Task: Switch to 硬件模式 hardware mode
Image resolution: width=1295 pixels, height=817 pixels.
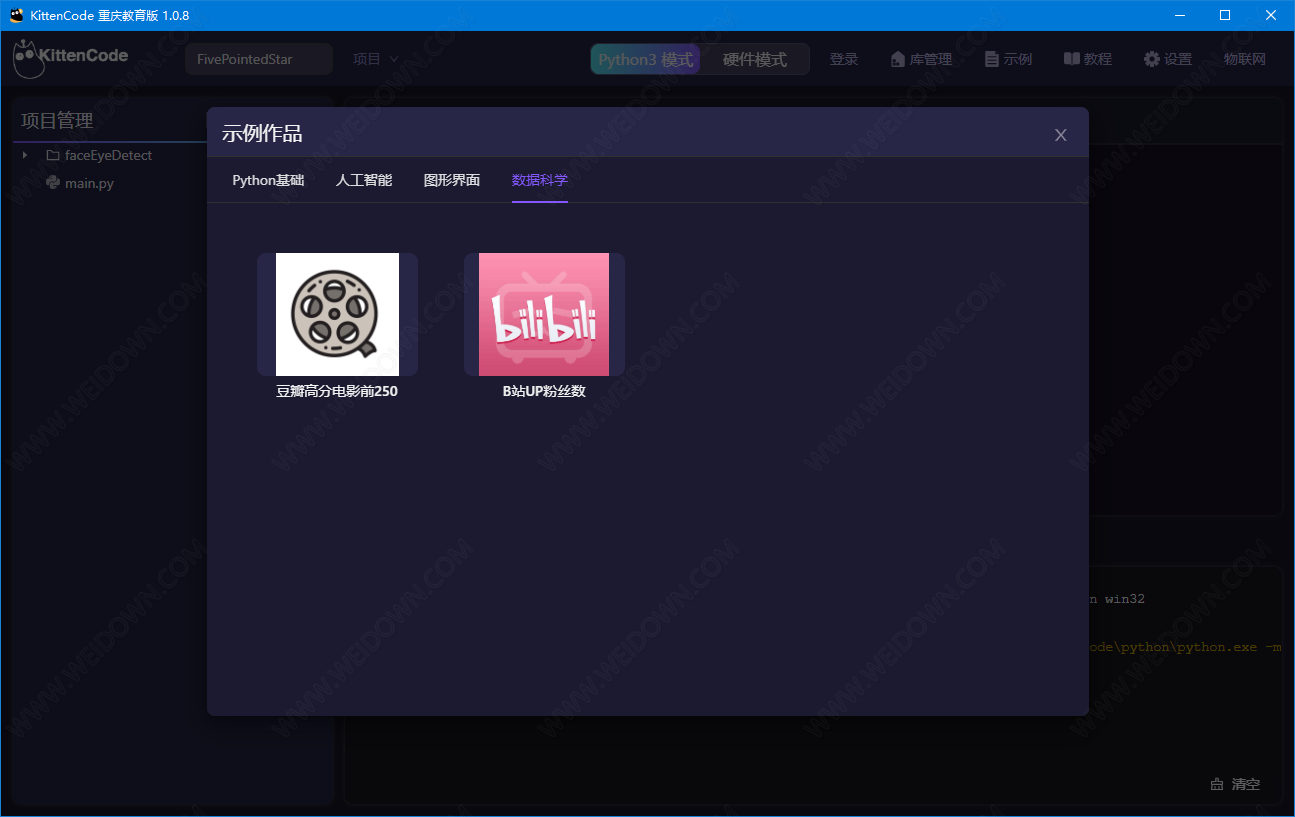Action: [755, 60]
